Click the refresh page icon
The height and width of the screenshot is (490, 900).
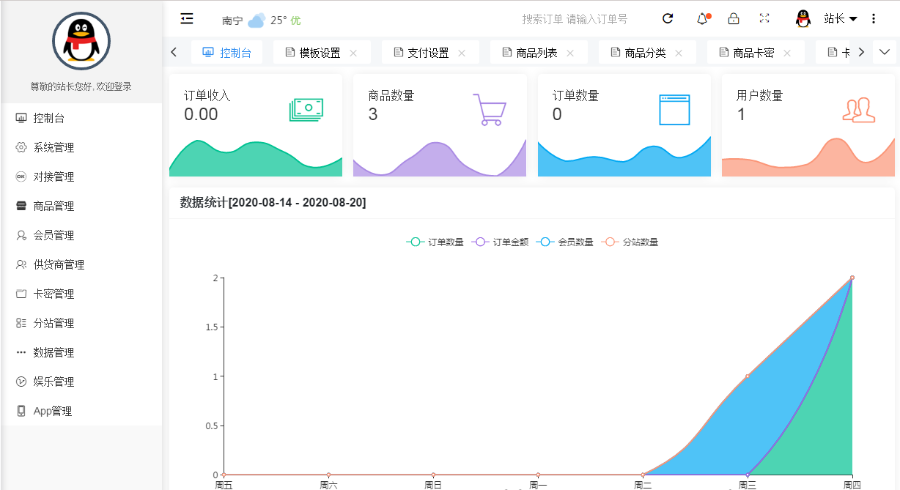pyautogui.click(x=668, y=19)
